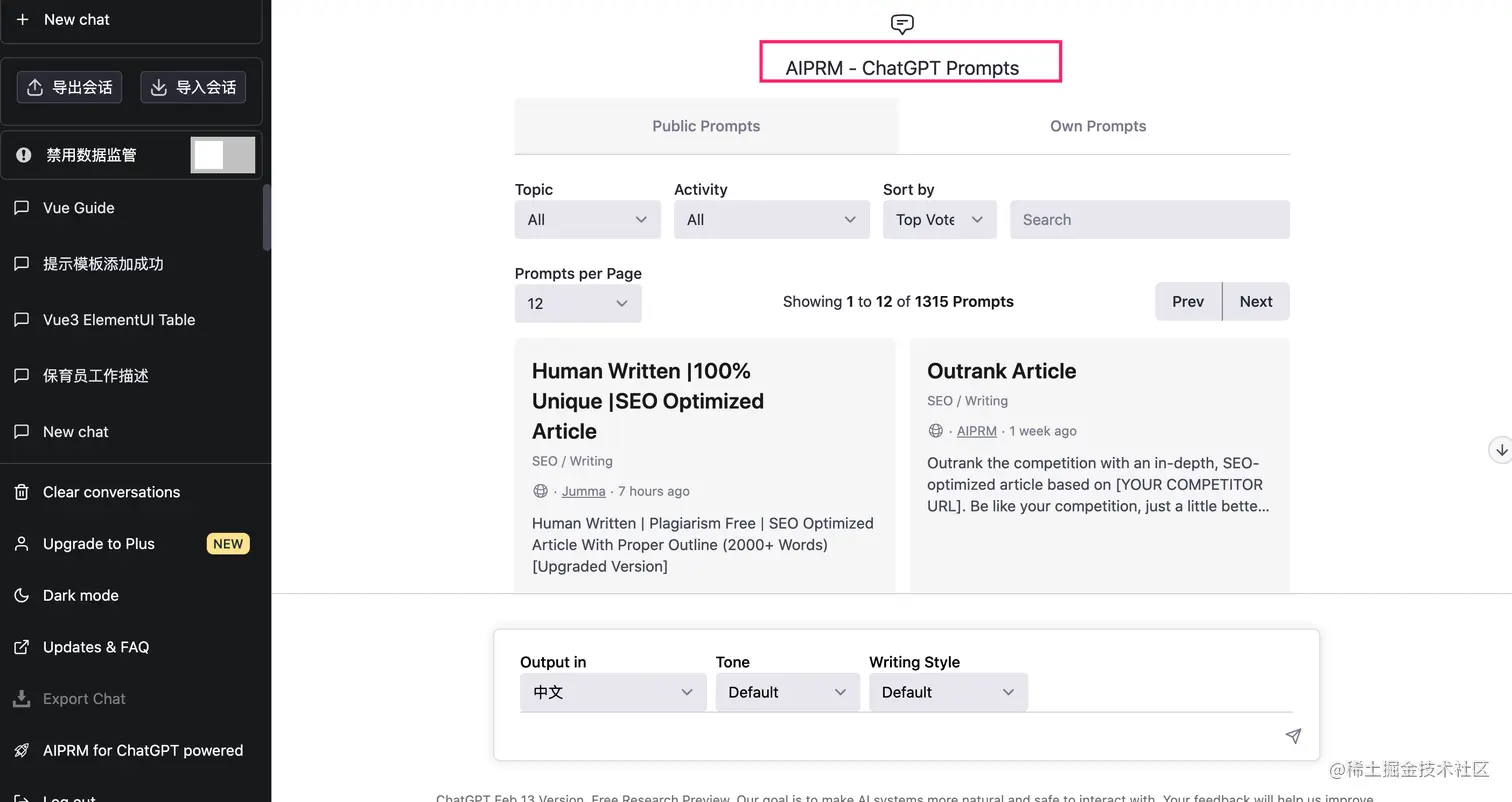Toggle the 禁用数据监管 switch

[223, 155]
